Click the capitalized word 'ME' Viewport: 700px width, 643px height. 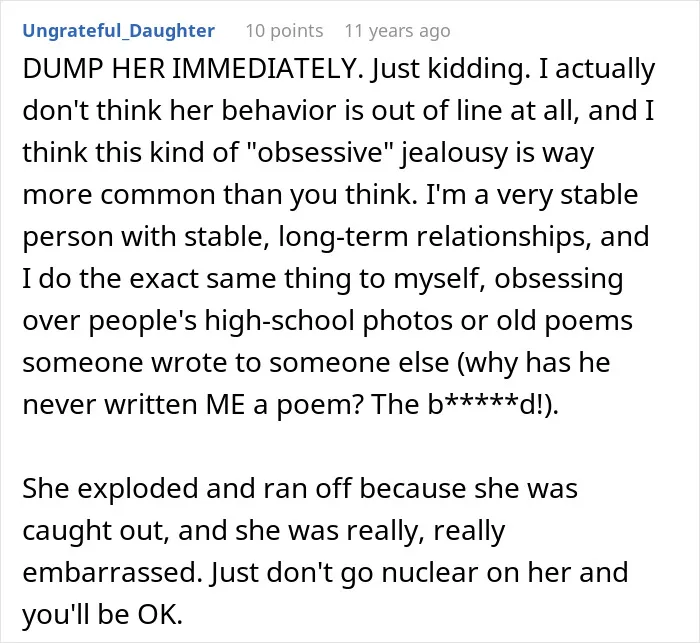click(x=225, y=405)
